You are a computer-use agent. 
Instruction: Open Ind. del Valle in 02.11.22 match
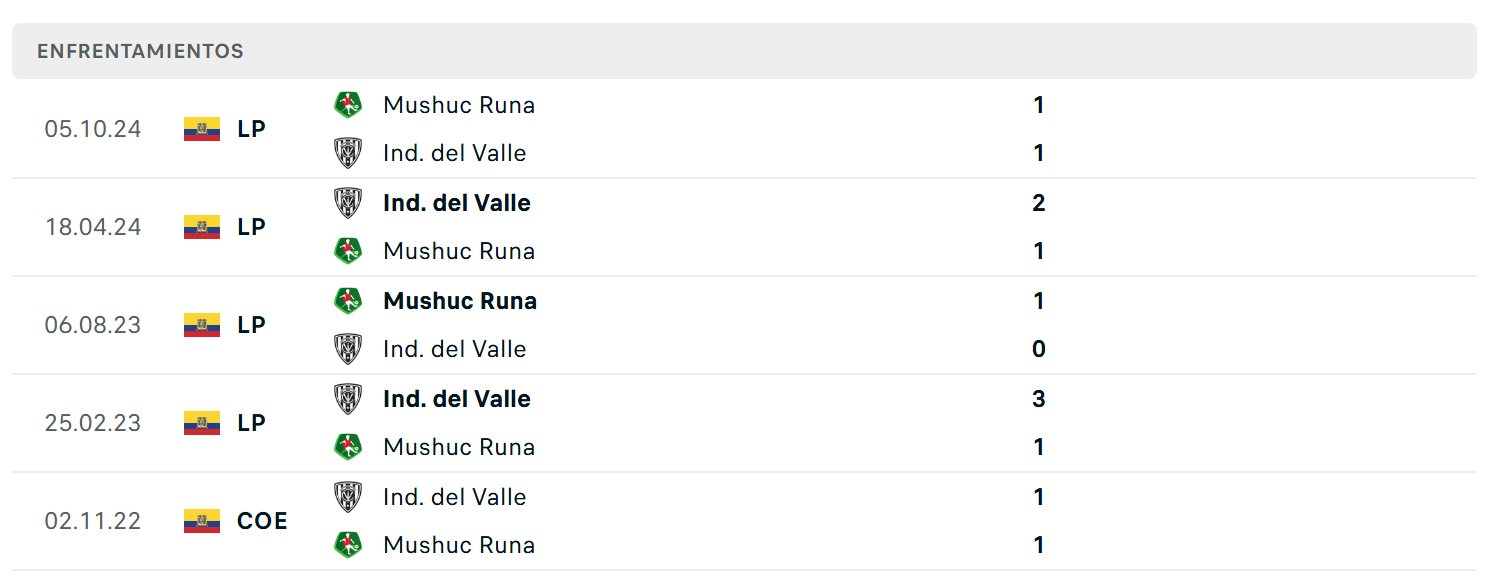[455, 497]
